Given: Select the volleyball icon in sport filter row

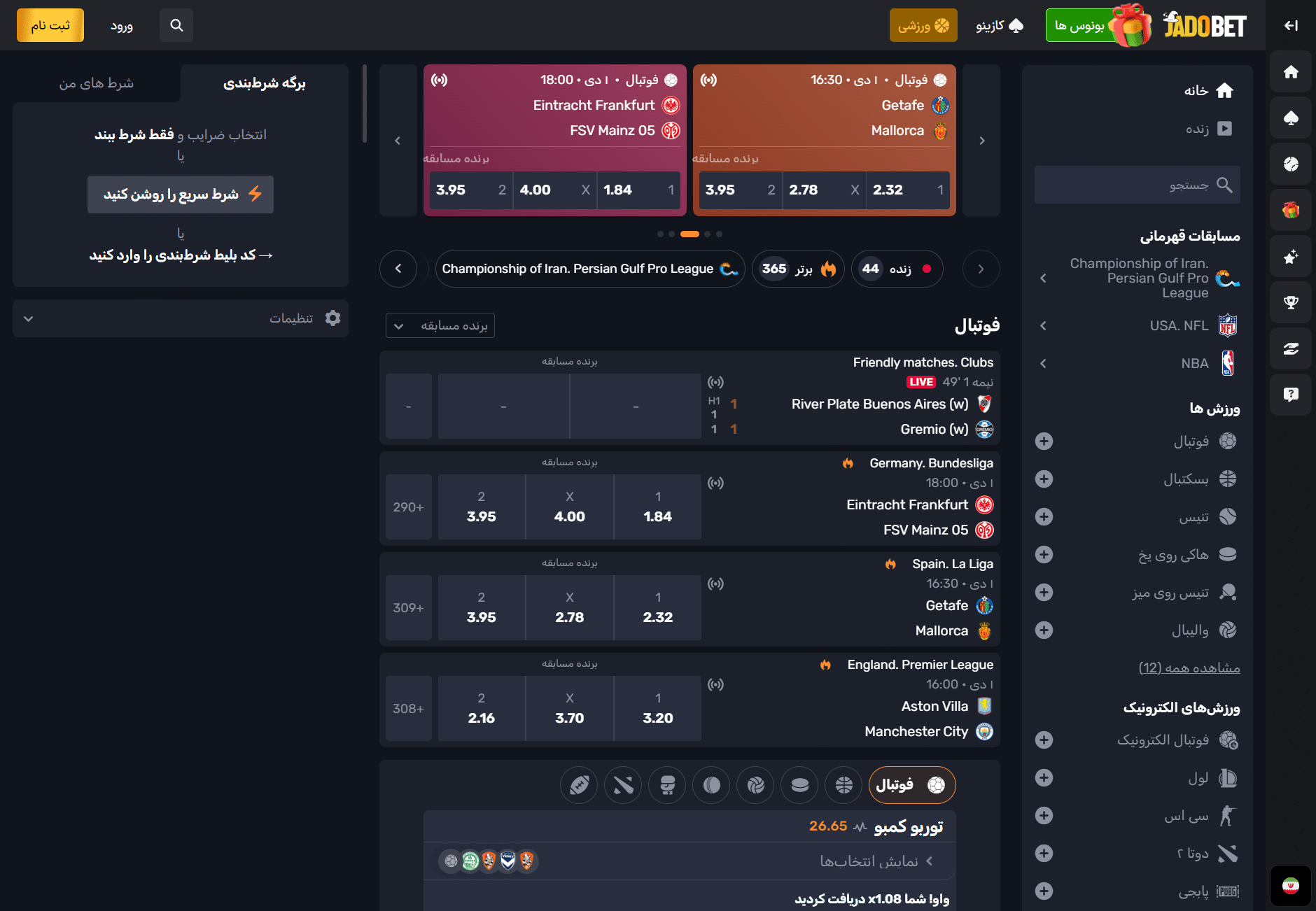Looking at the screenshot, I should tap(755, 785).
